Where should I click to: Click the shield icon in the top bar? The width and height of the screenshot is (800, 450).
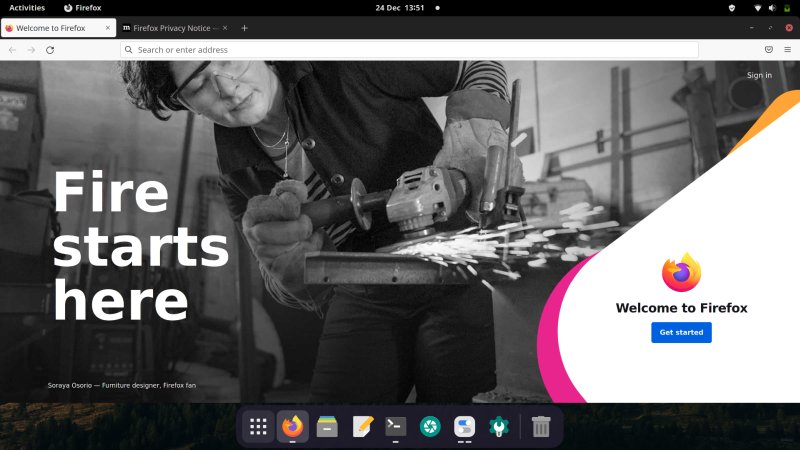pos(732,8)
